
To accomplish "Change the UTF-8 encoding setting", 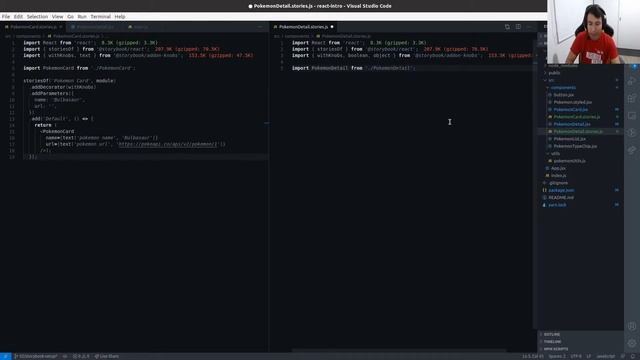I will (576, 356).
